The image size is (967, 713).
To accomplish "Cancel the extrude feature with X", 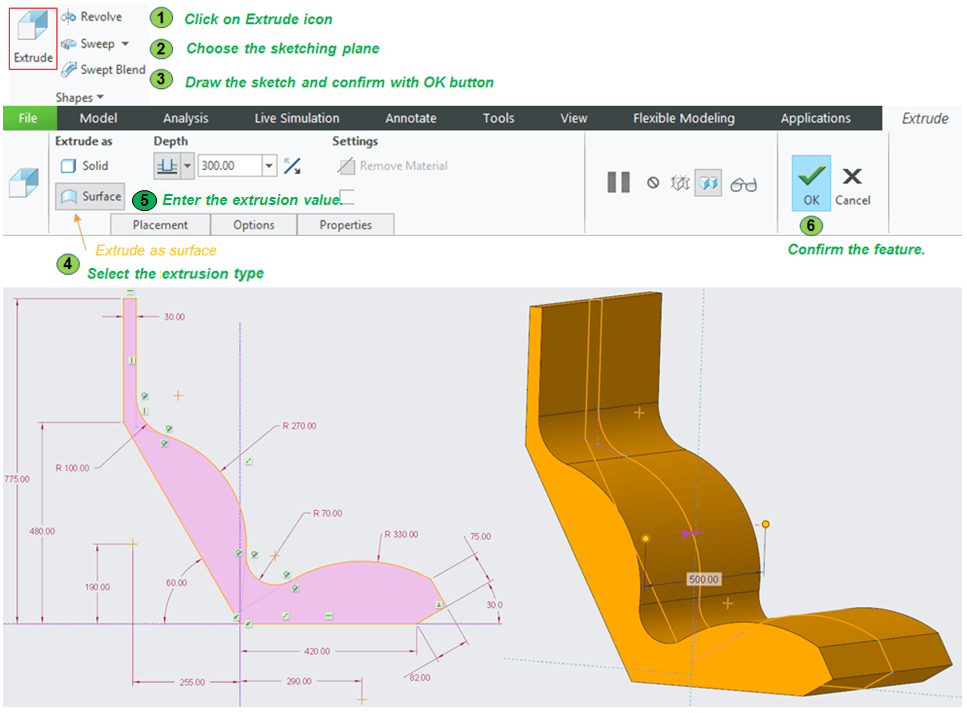I will click(852, 183).
